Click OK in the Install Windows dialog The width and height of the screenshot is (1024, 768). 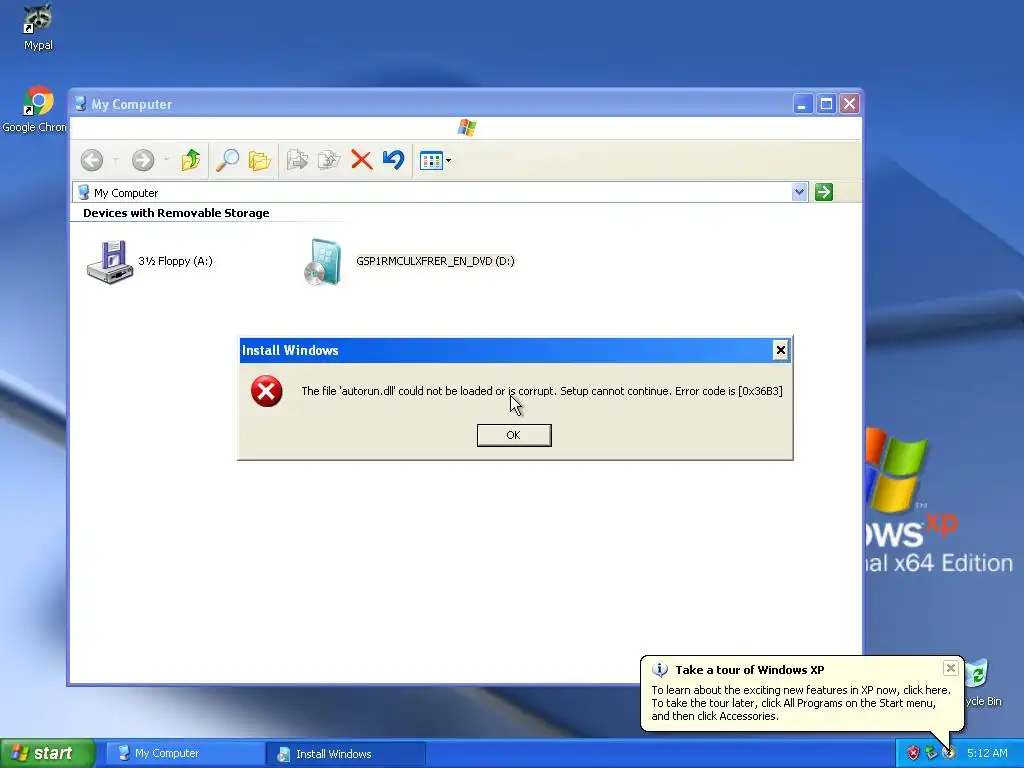click(x=514, y=435)
